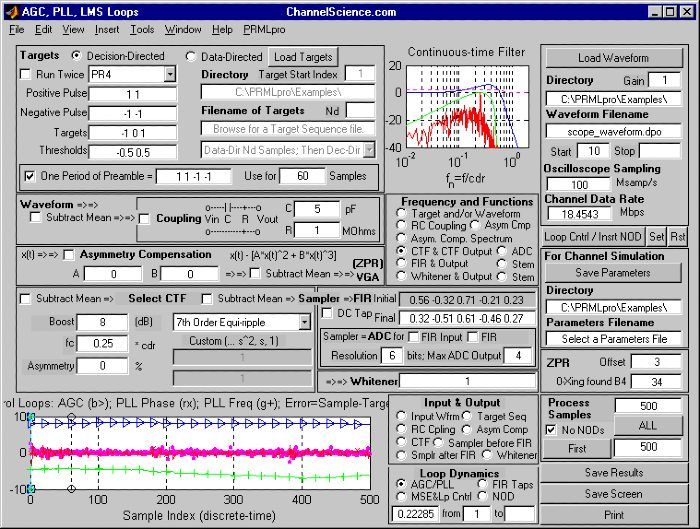Image resolution: width=700 pixels, height=529 pixels.
Task: Enable Asymmetry Compensation checkbox
Action: tap(68, 254)
